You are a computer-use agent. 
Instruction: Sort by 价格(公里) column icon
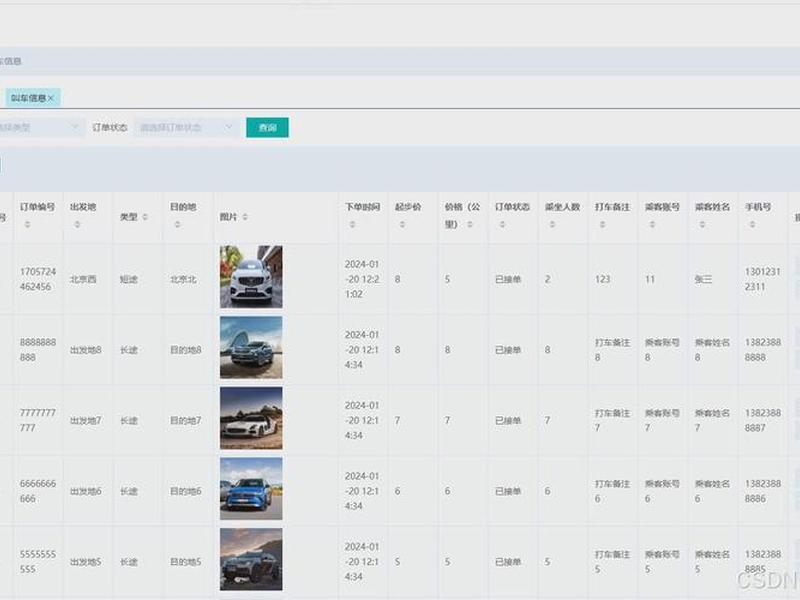tap(470, 224)
